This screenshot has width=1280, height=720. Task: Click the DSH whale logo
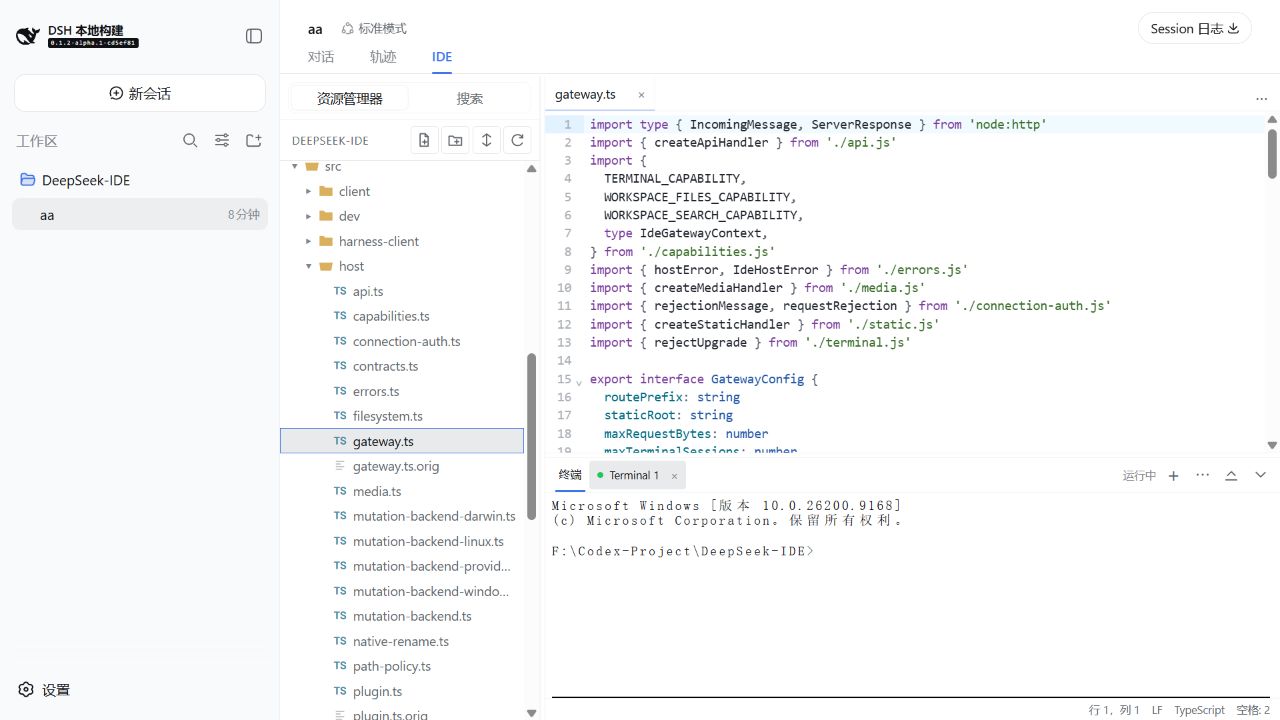pos(27,36)
